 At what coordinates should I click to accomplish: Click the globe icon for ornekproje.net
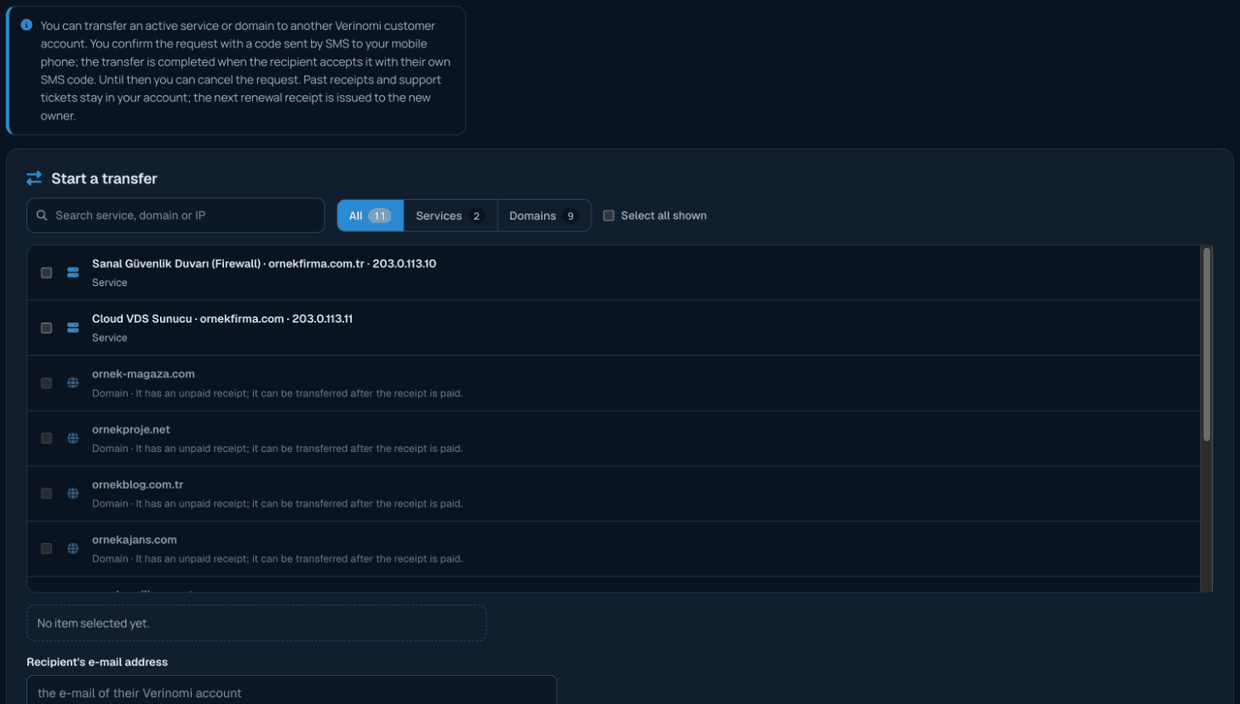coord(73,438)
